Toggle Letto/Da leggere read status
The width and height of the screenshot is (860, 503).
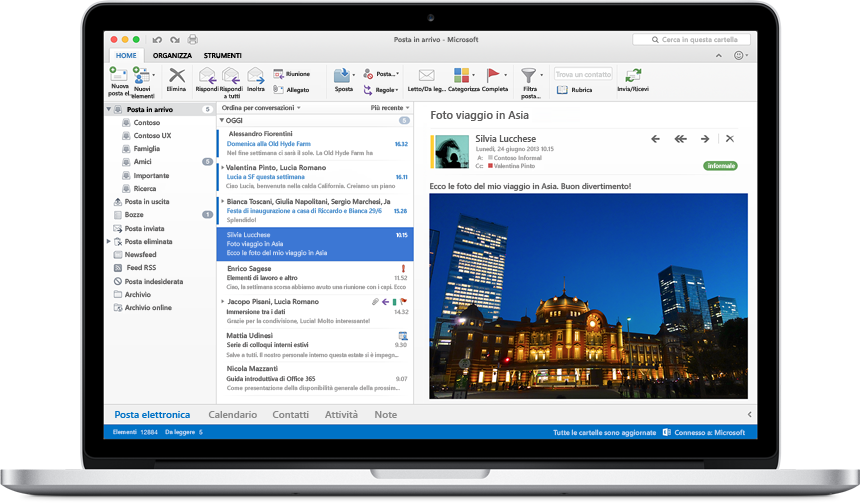[x=427, y=75]
